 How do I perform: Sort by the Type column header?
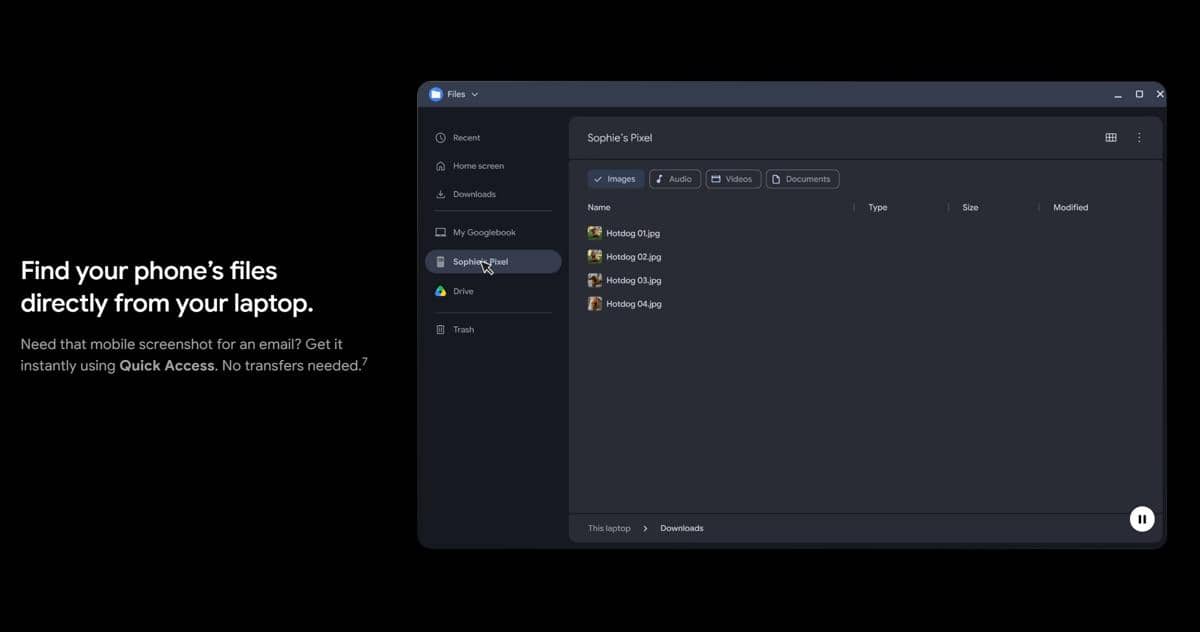(x=878, y=207)
